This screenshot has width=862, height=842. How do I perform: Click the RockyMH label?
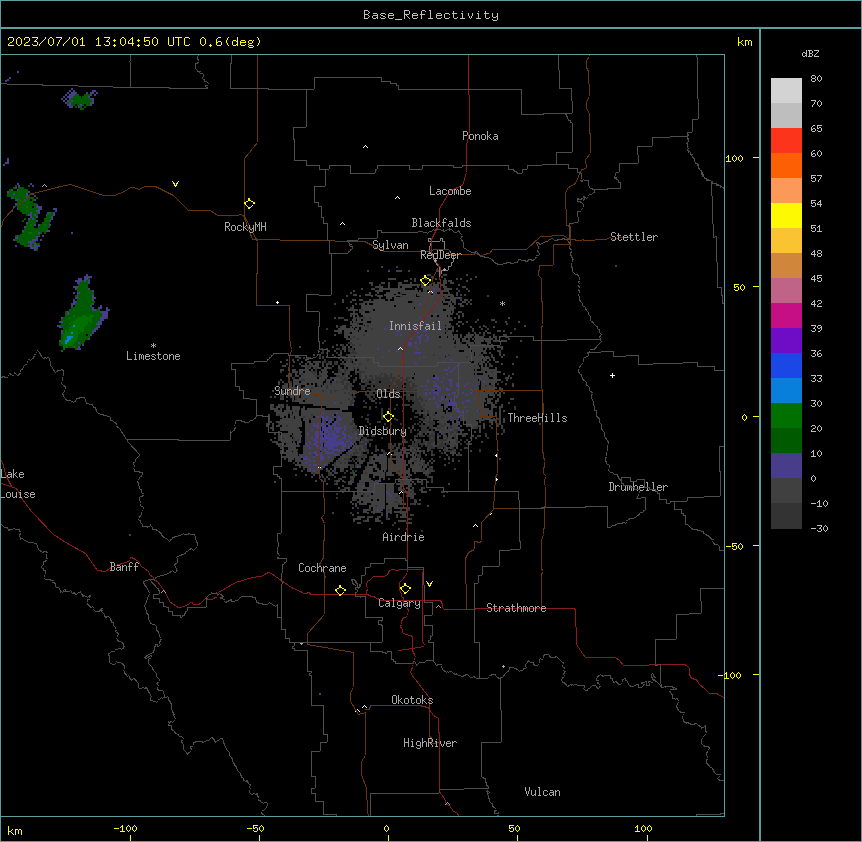pyautogui.click(x=245, y=227)
